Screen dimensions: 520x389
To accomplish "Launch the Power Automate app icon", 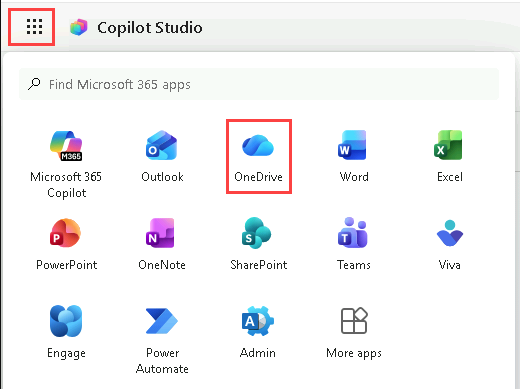I will point(162,321).
